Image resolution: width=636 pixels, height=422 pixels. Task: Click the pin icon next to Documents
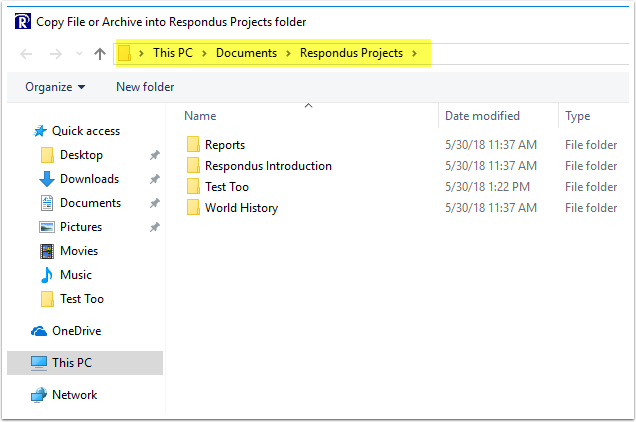[x=155, y=203]
